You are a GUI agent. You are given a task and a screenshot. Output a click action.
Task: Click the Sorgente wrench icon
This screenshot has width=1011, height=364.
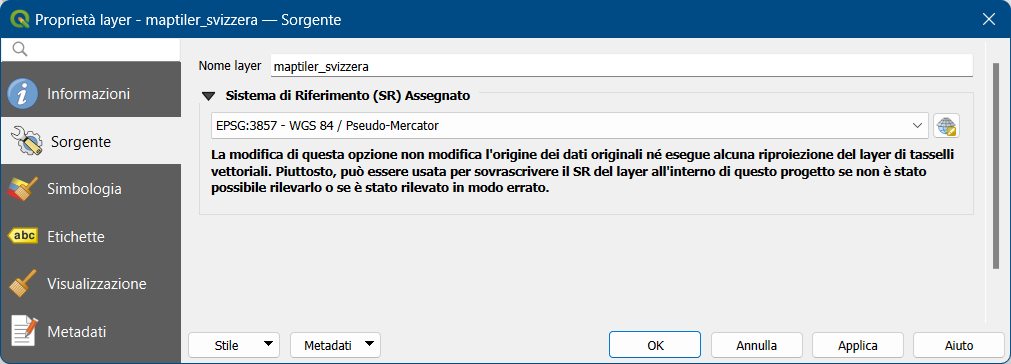pyautogui.click(x=27, y=141)
